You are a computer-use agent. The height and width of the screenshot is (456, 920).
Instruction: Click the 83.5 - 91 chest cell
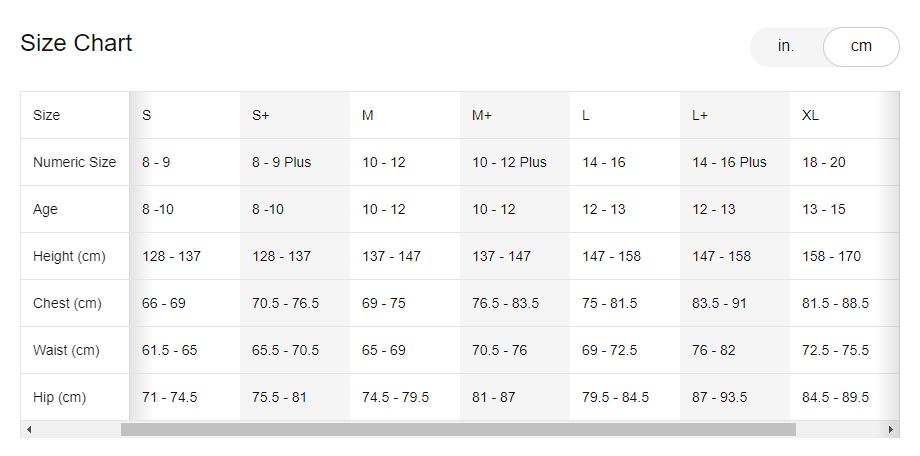click(735, 303)
